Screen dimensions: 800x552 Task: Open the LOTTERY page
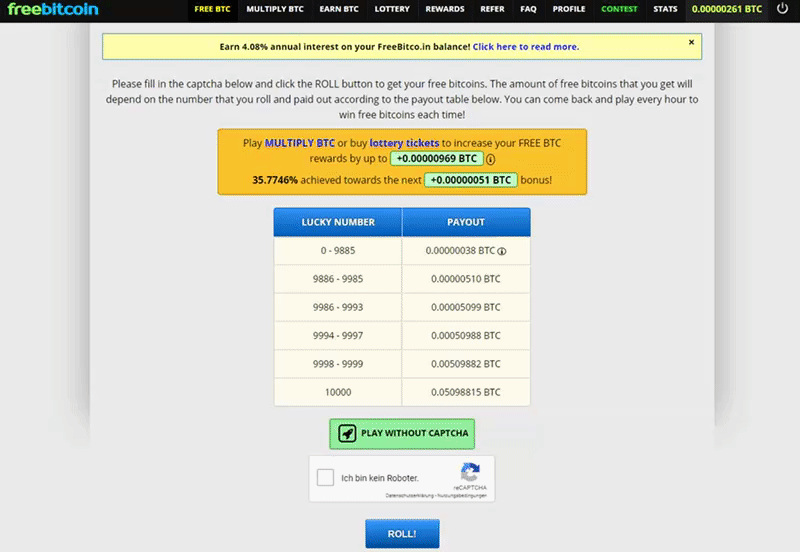pos(392,9)
